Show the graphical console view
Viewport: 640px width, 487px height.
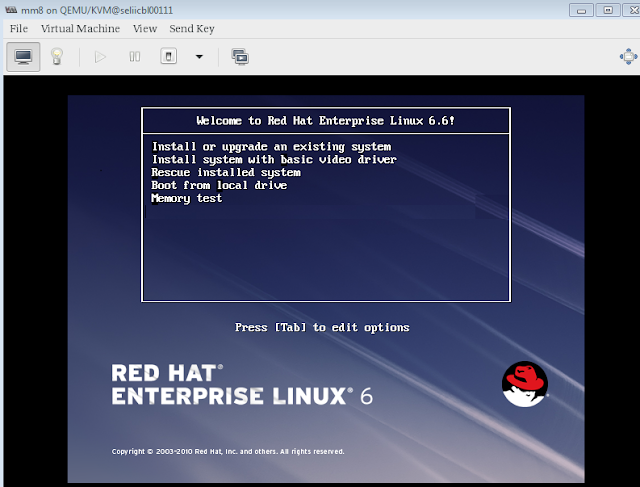coord(23,57)
